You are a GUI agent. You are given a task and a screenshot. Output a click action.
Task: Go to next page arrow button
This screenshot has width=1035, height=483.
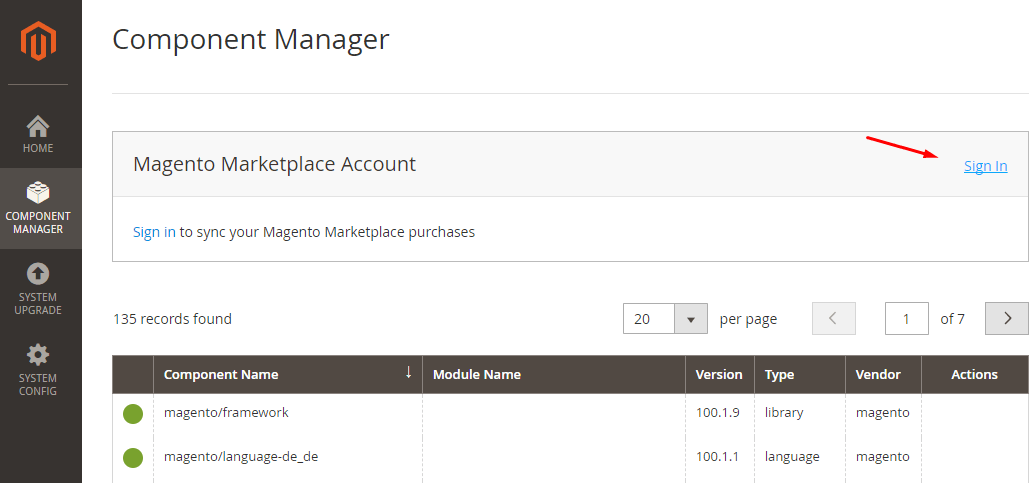pyautogui.click(x=1007, y=319)
